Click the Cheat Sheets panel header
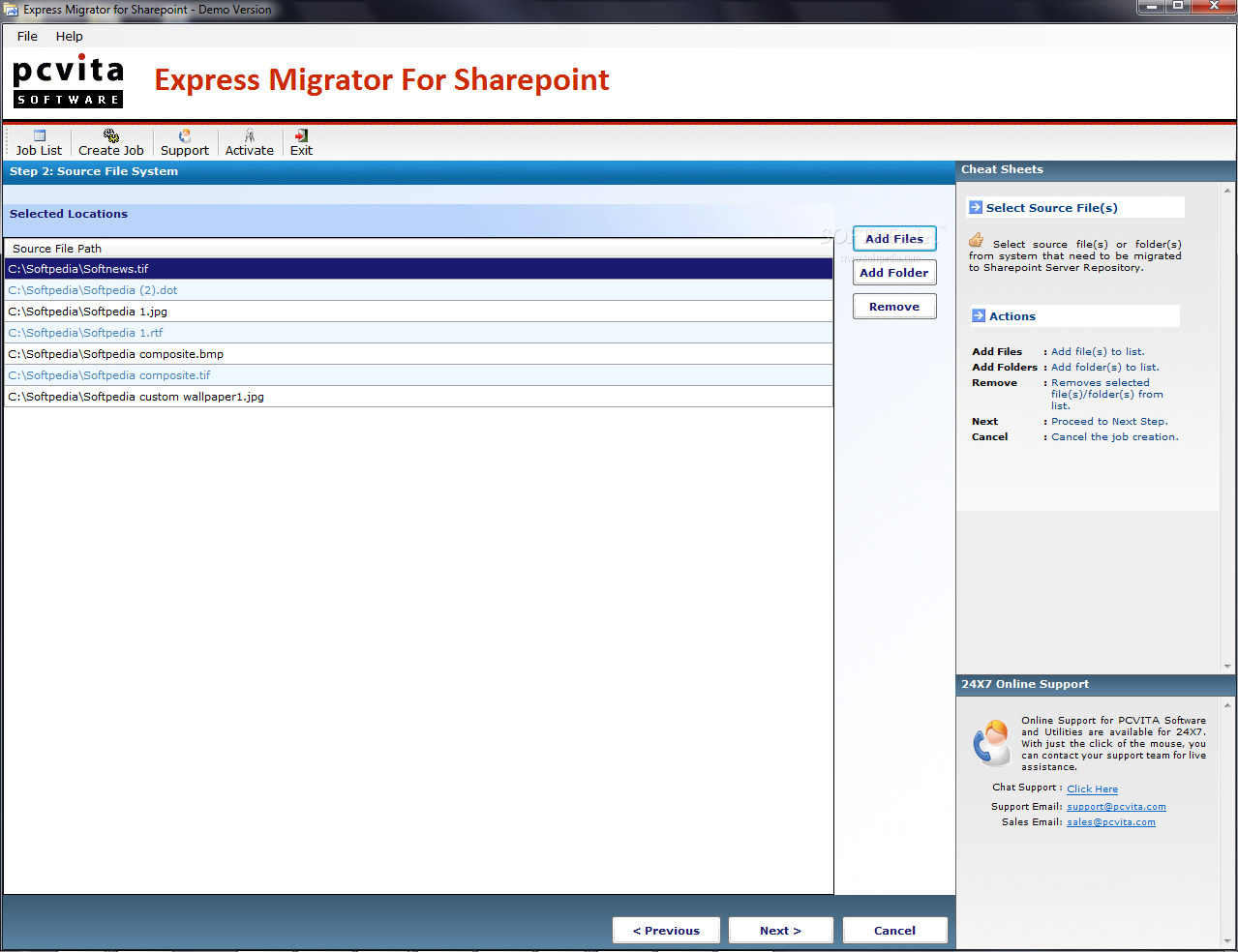Image resolution: width=1238 pixels, height=952 pixels. pos(1096,170)
